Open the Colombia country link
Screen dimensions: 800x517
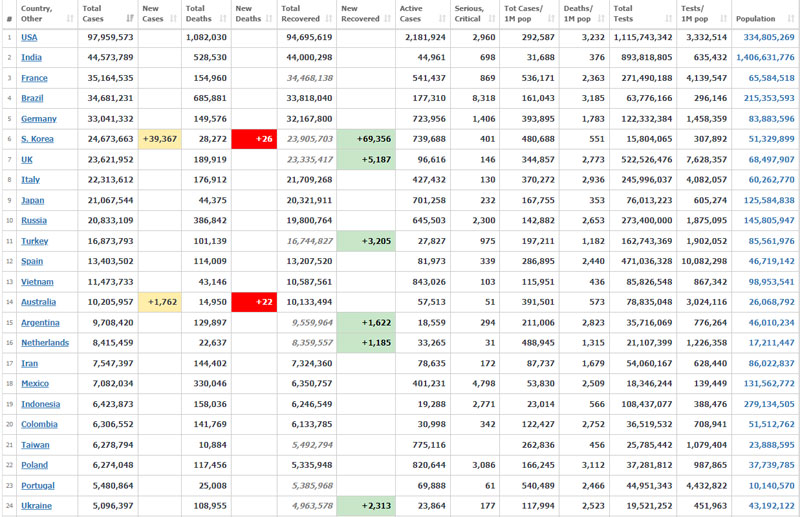(x=39, y=425)
